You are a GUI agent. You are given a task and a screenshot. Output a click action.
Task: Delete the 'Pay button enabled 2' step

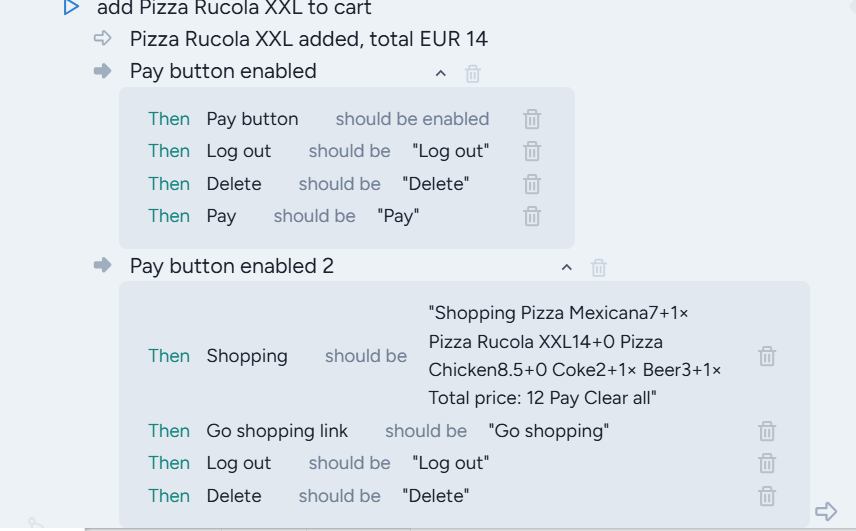point(599,268)
